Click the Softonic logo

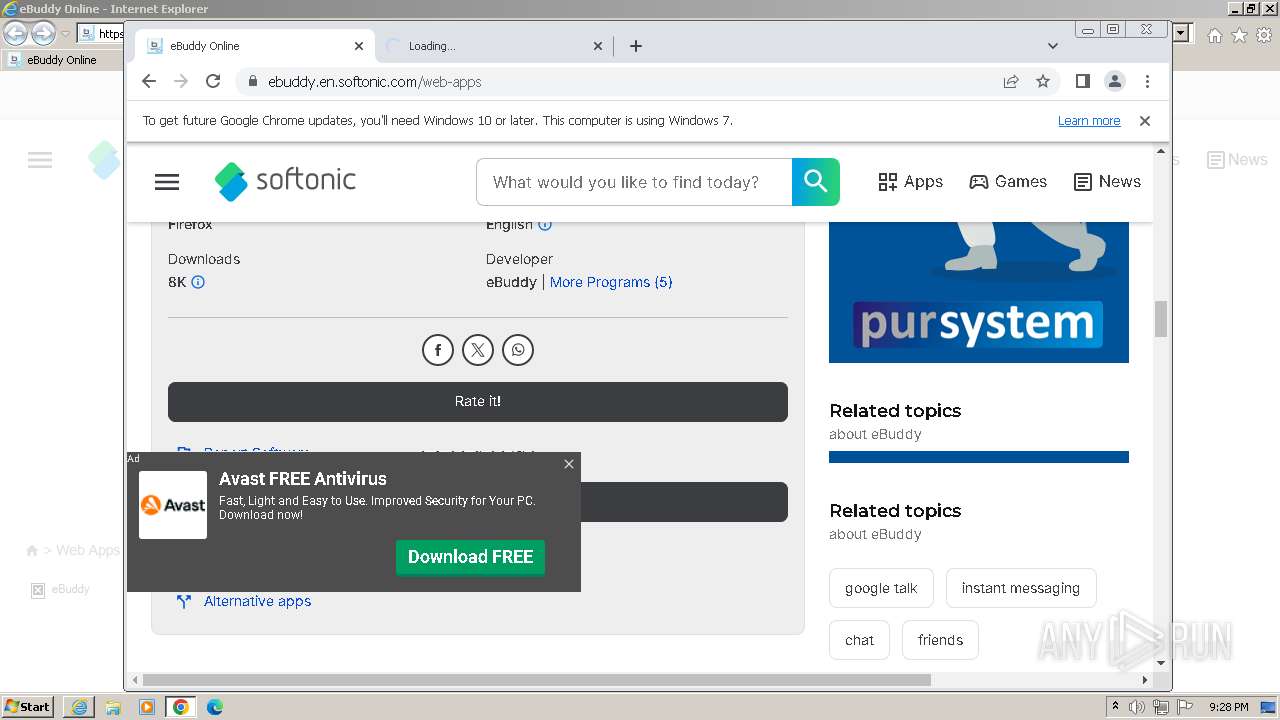(x=285, y=181)
